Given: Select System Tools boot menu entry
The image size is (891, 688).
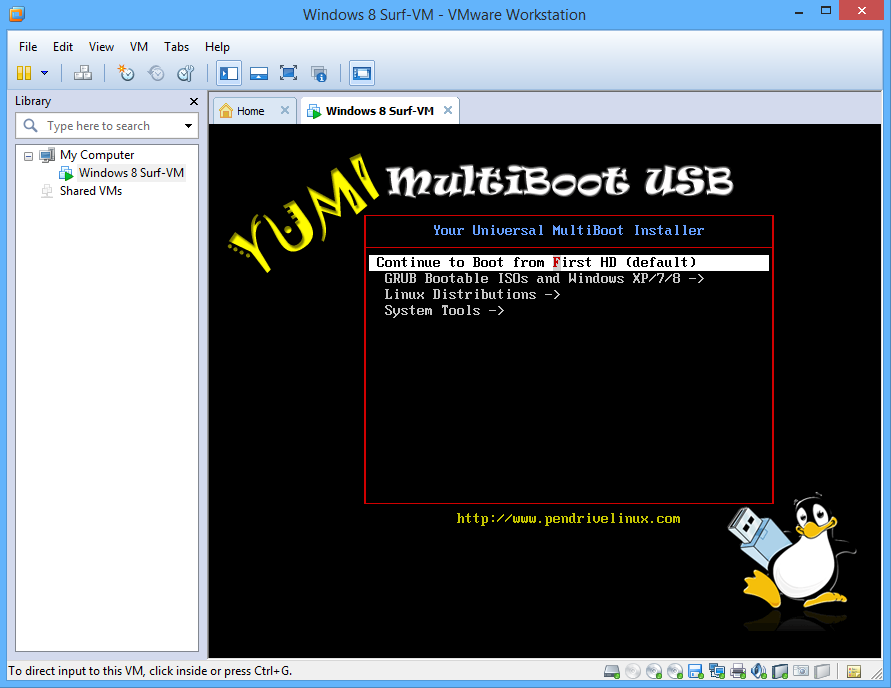Looking at the screenshot, I should tap(444, 310).
